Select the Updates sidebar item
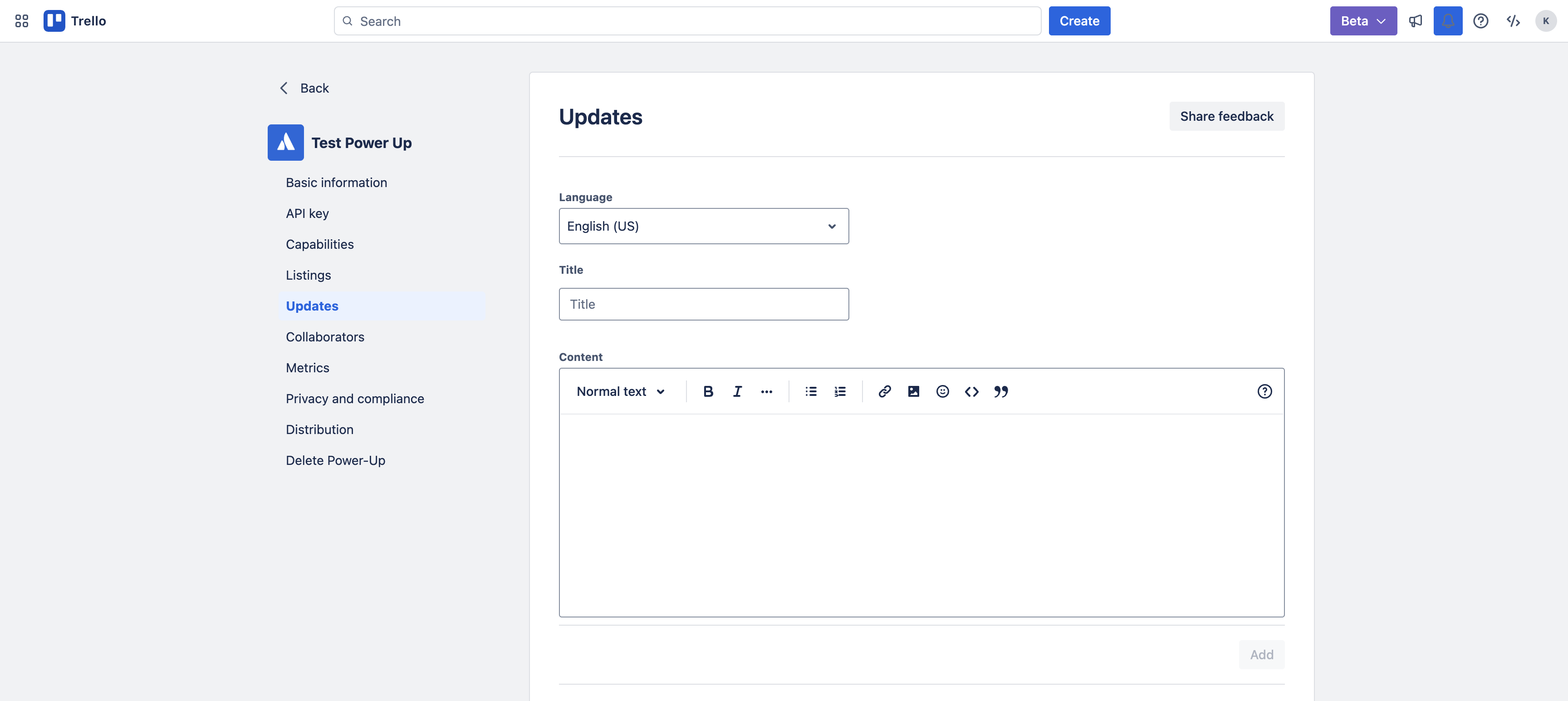Viewport: 1568px width, 701px height. click(382, 306)
